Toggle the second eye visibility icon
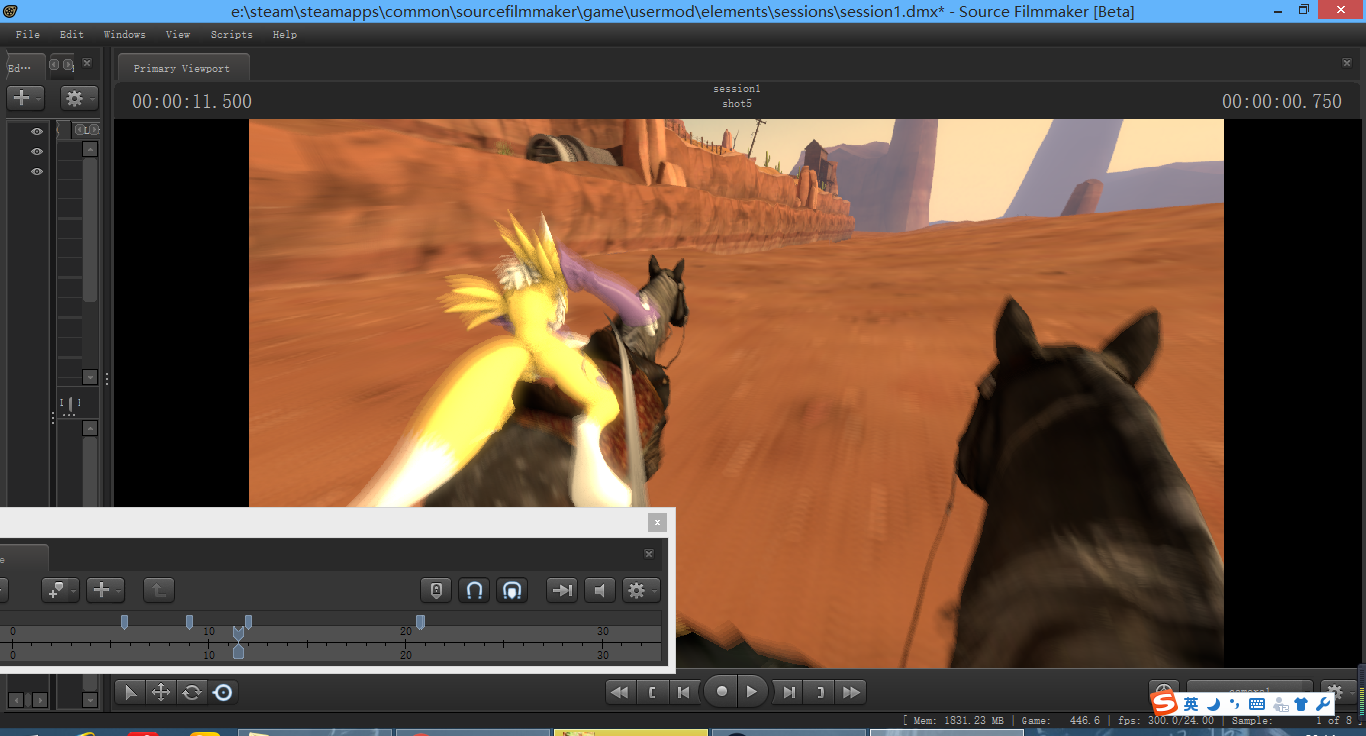Viewport: 1366px width, 736px height. tap(37, 151)
